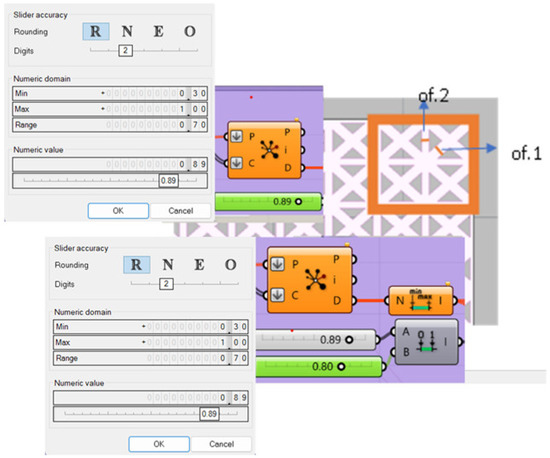
Task: Click OK in the upper slider dialog
Action: (118, 211)
